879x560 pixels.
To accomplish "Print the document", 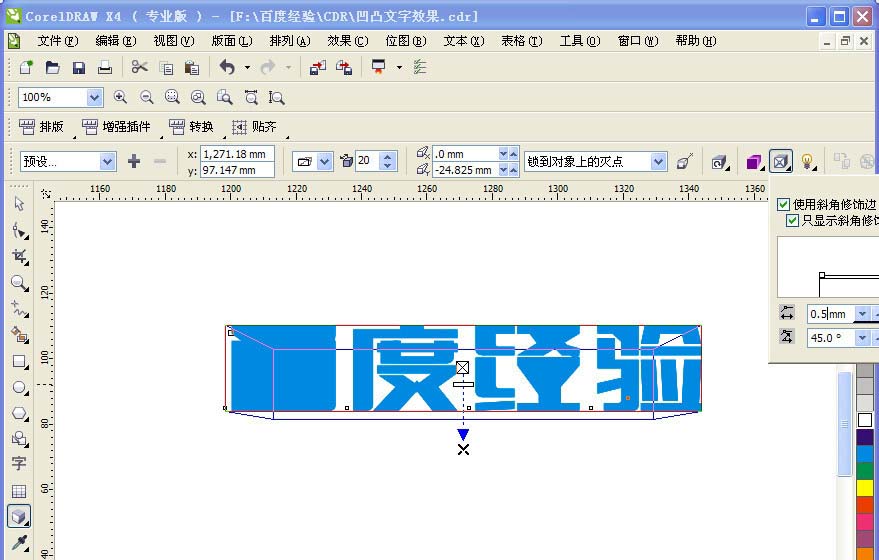I will 105,67.
